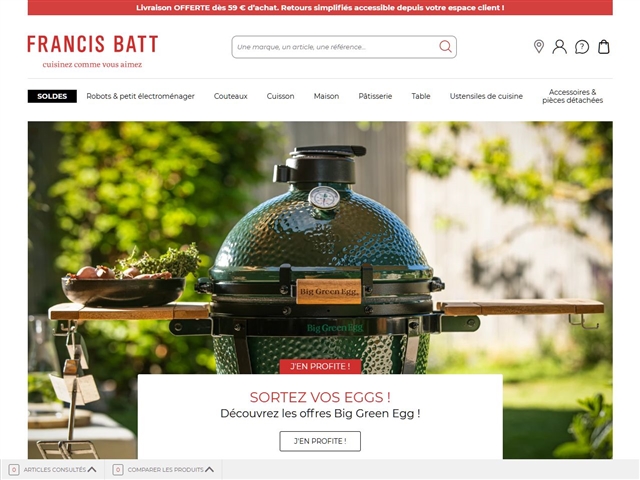Open the SOLDES menu item
The image size is (640, 480).
pyautogui.click(x=52, y=96)
